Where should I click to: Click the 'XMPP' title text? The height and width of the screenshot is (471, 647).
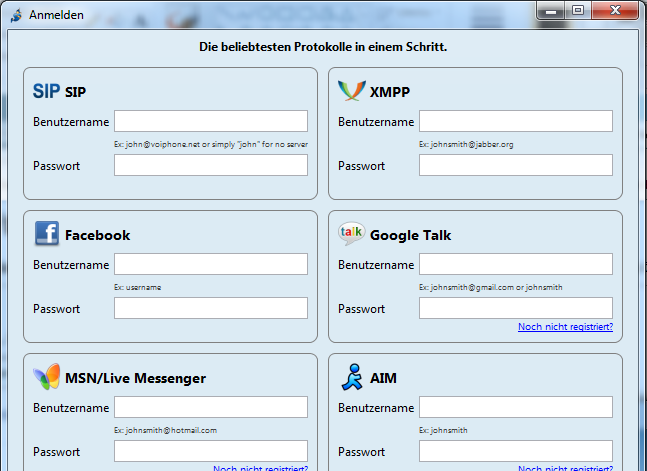click(390, 92)
